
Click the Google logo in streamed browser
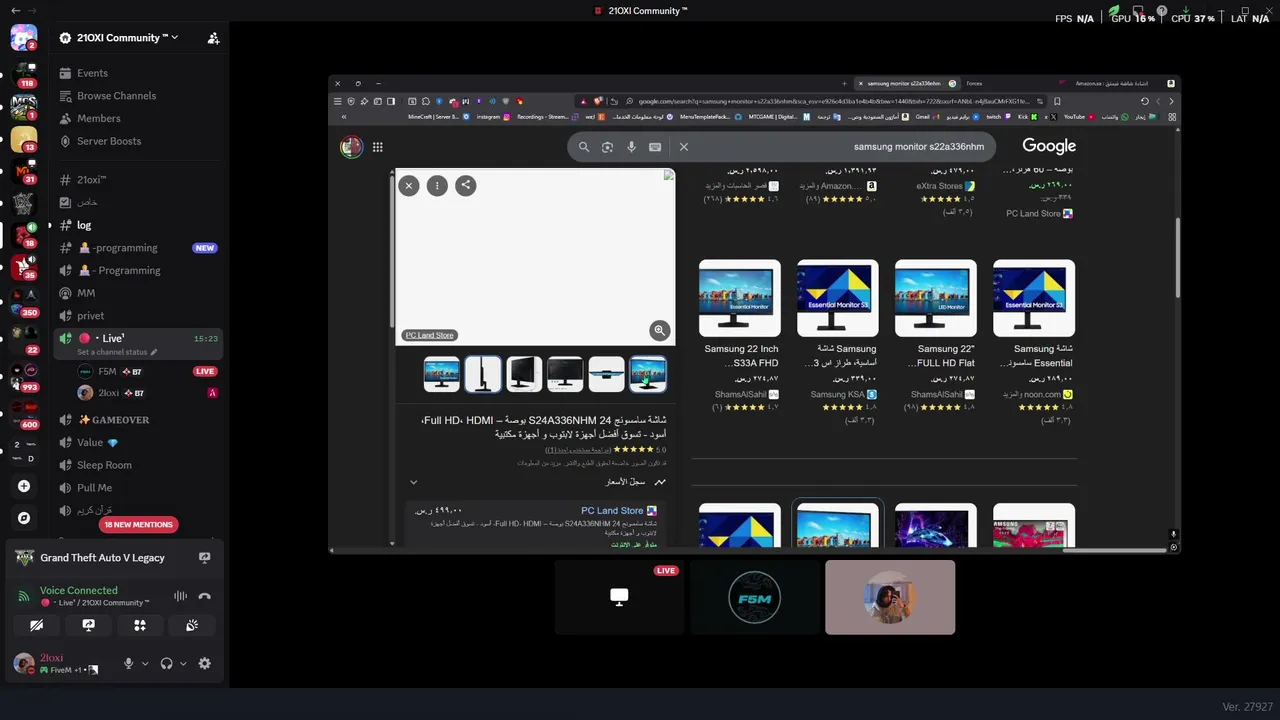(x=1049, y=146)
